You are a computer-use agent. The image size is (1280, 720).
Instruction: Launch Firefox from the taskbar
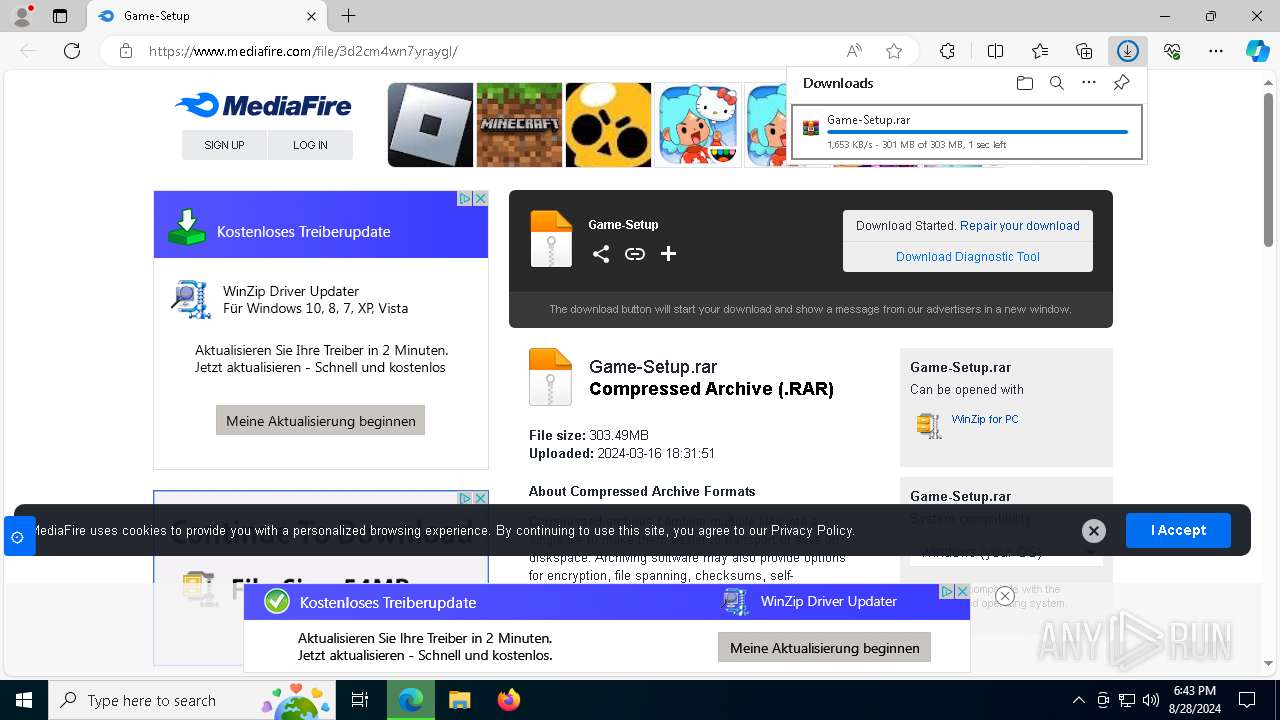click(509, 700)
